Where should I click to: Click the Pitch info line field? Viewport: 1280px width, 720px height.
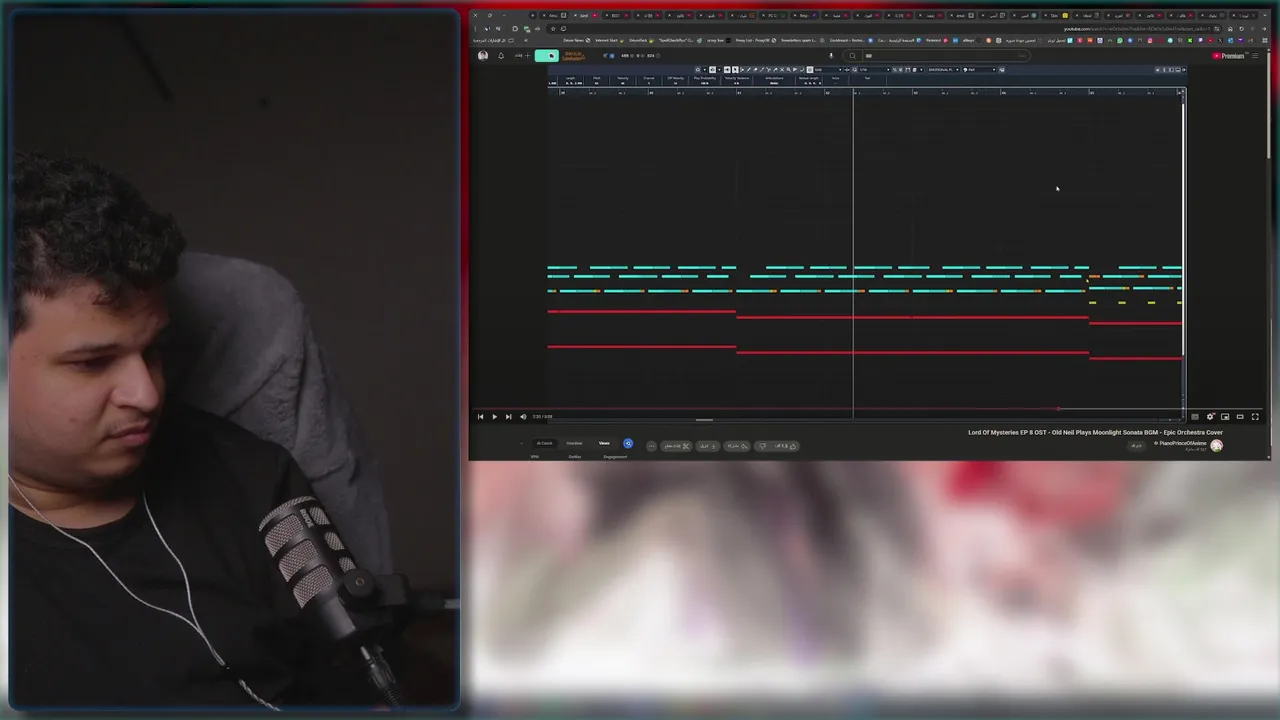pos(597,80)
